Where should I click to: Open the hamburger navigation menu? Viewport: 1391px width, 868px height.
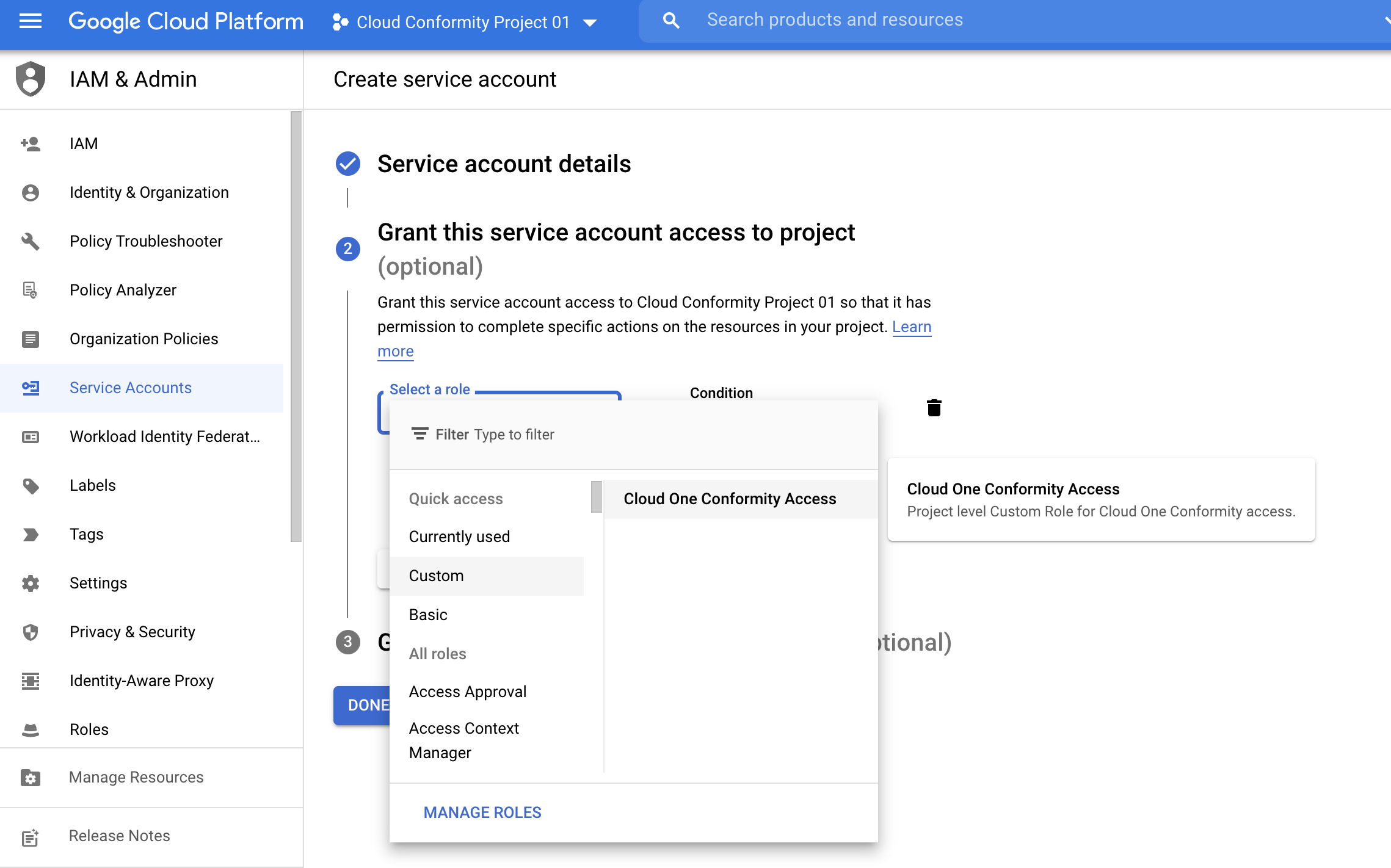[30, 21]
